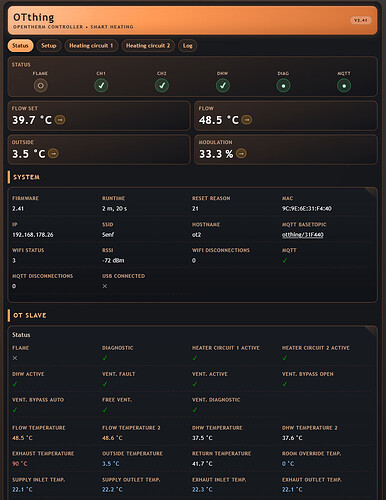
Task: Click the Free Vent. checkmark
Action: tap(105, 410)
